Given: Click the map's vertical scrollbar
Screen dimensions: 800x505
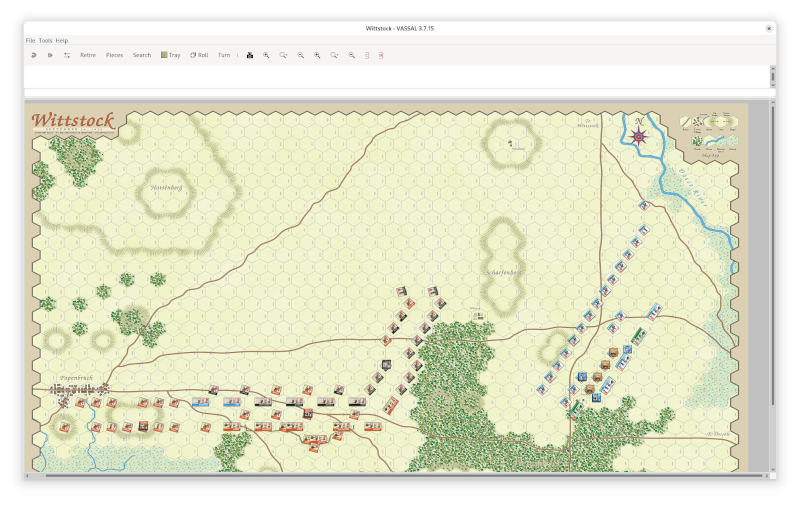Looking at the screenshot, I should point(773,286).
